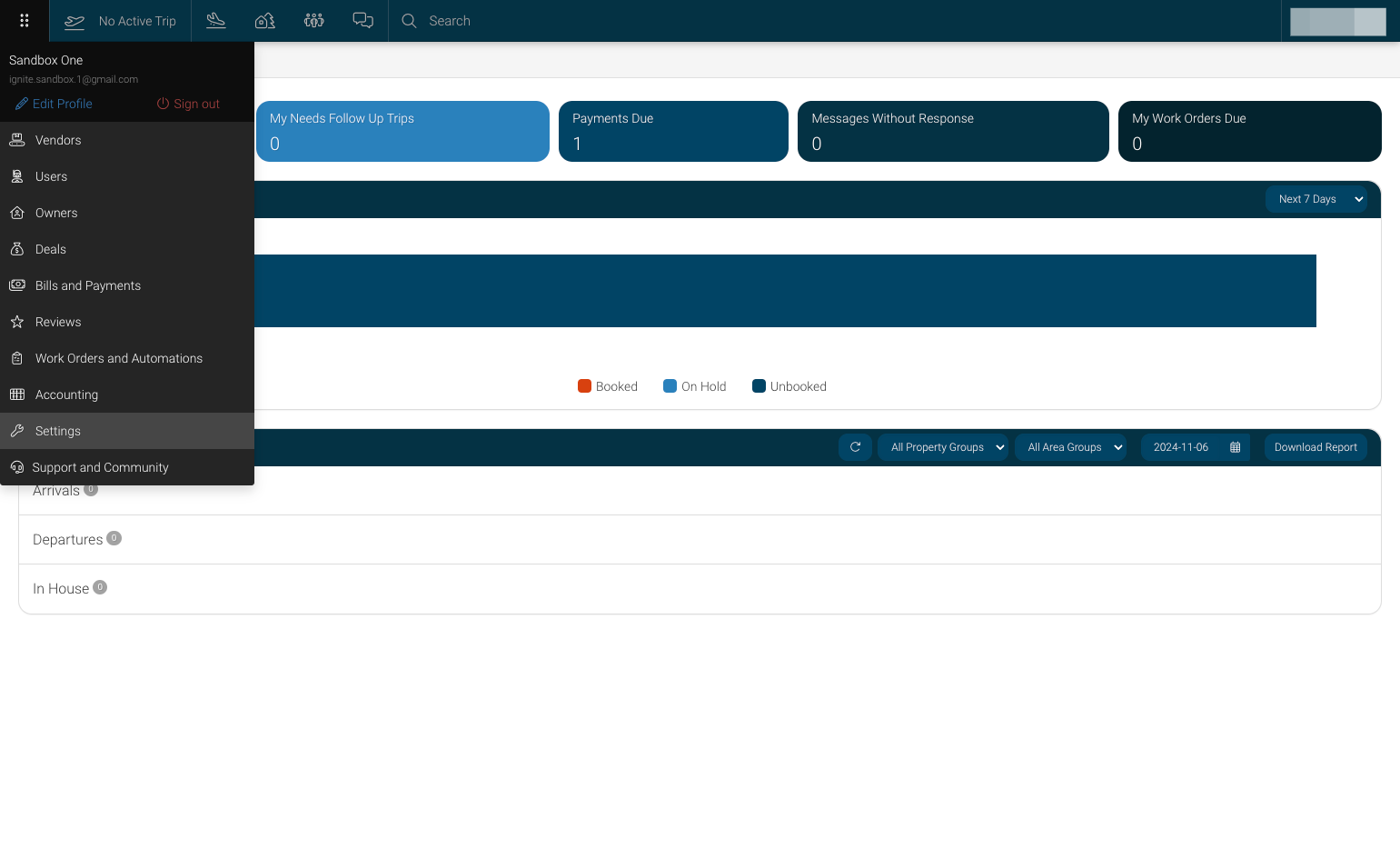Viewport: 1400px width, 849px height.
Task: Click the Support and Community headset icon
Action: point(17,467)
